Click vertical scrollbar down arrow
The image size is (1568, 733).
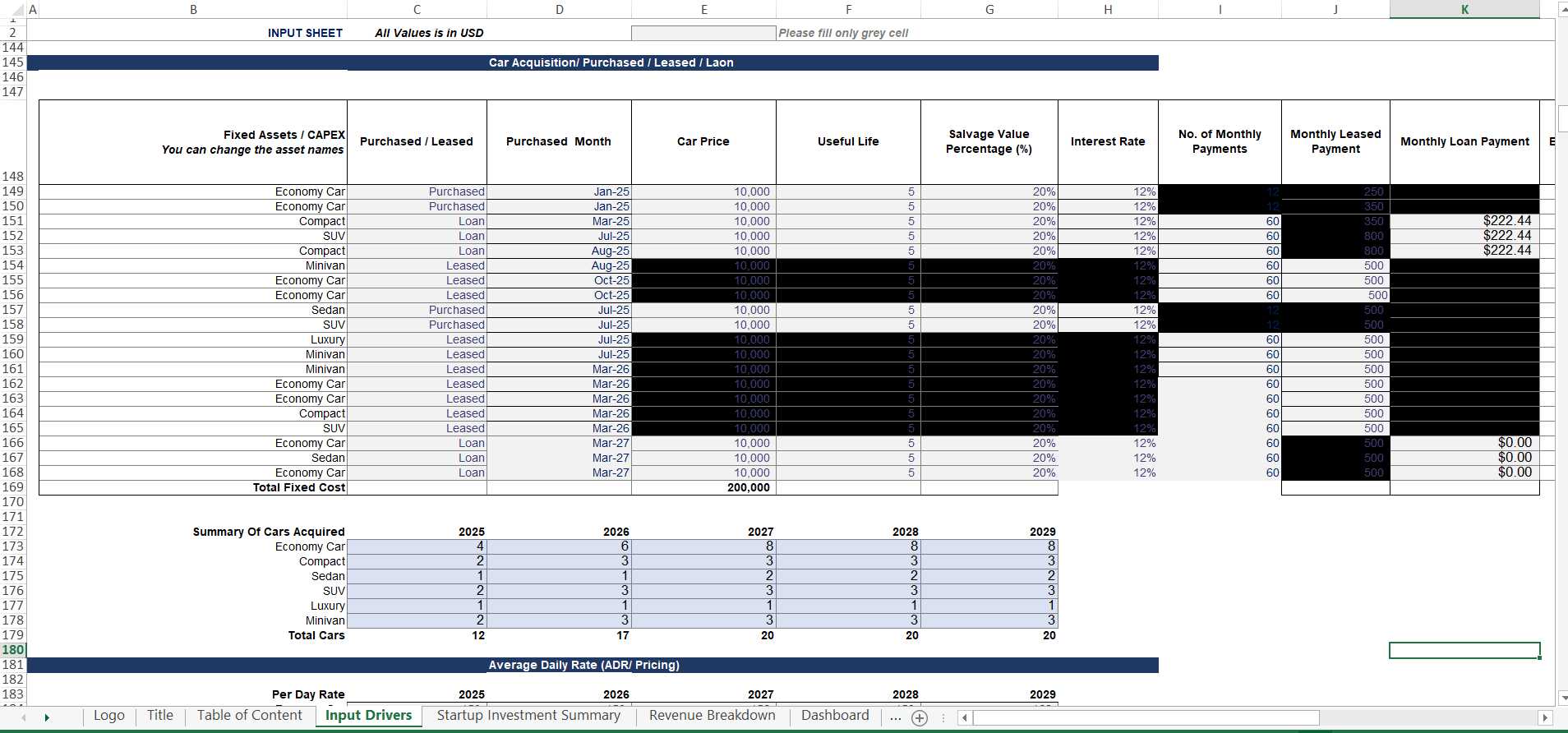[x=1562, y=698]
